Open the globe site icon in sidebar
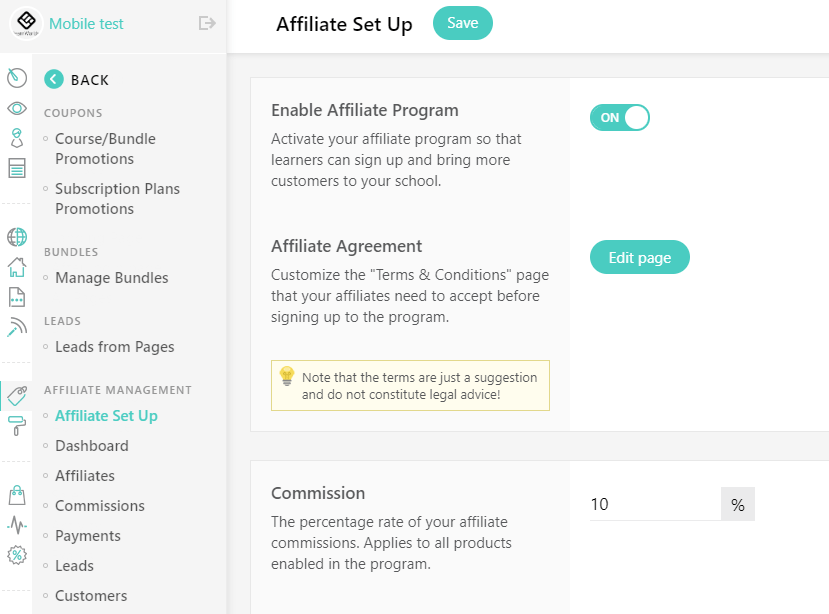Image resolution: width=829 pixels, height=614 pixels. tap(17, 237)
